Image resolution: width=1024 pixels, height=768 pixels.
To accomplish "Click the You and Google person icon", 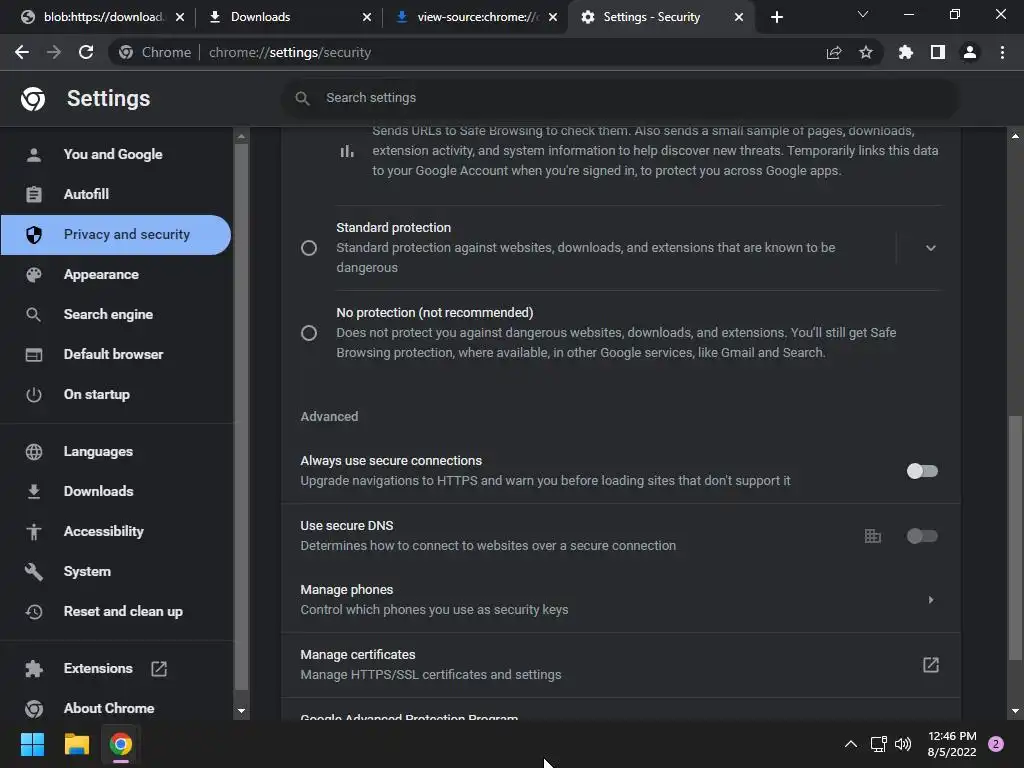I will 34,155.
